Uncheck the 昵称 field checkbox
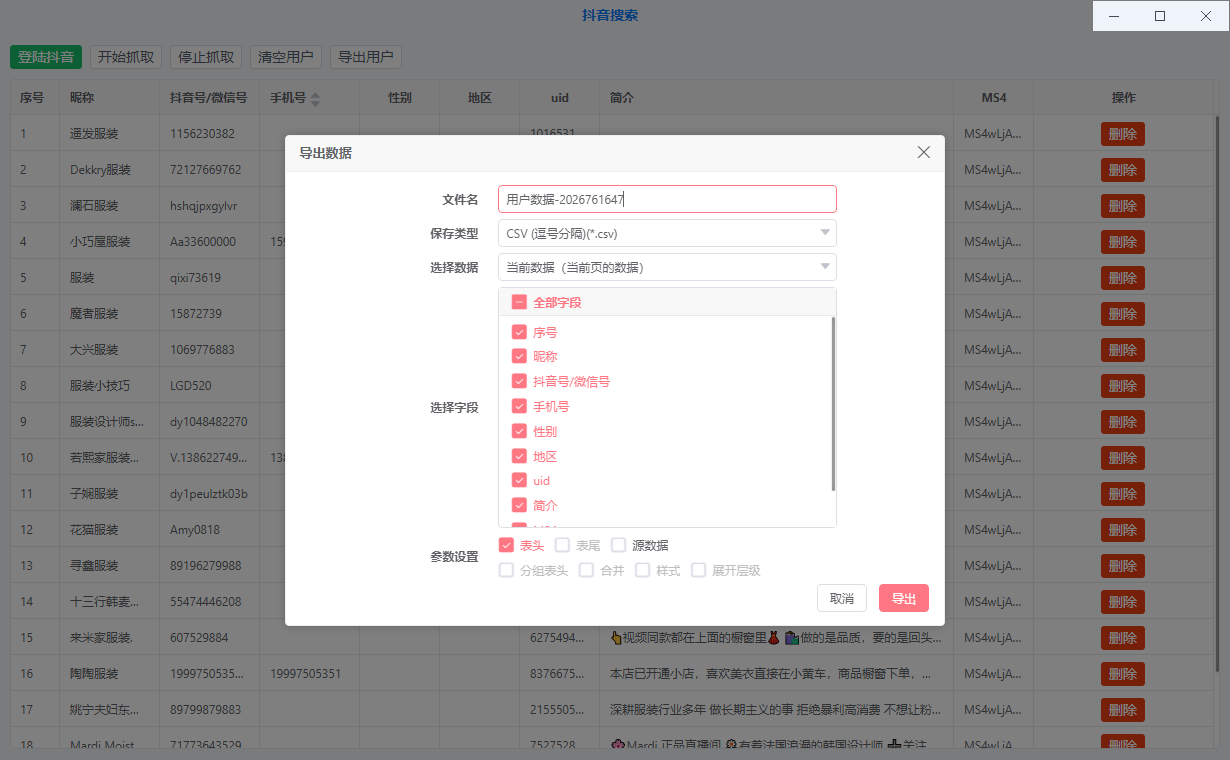The image size is (1230, 760). pos(519,356)
